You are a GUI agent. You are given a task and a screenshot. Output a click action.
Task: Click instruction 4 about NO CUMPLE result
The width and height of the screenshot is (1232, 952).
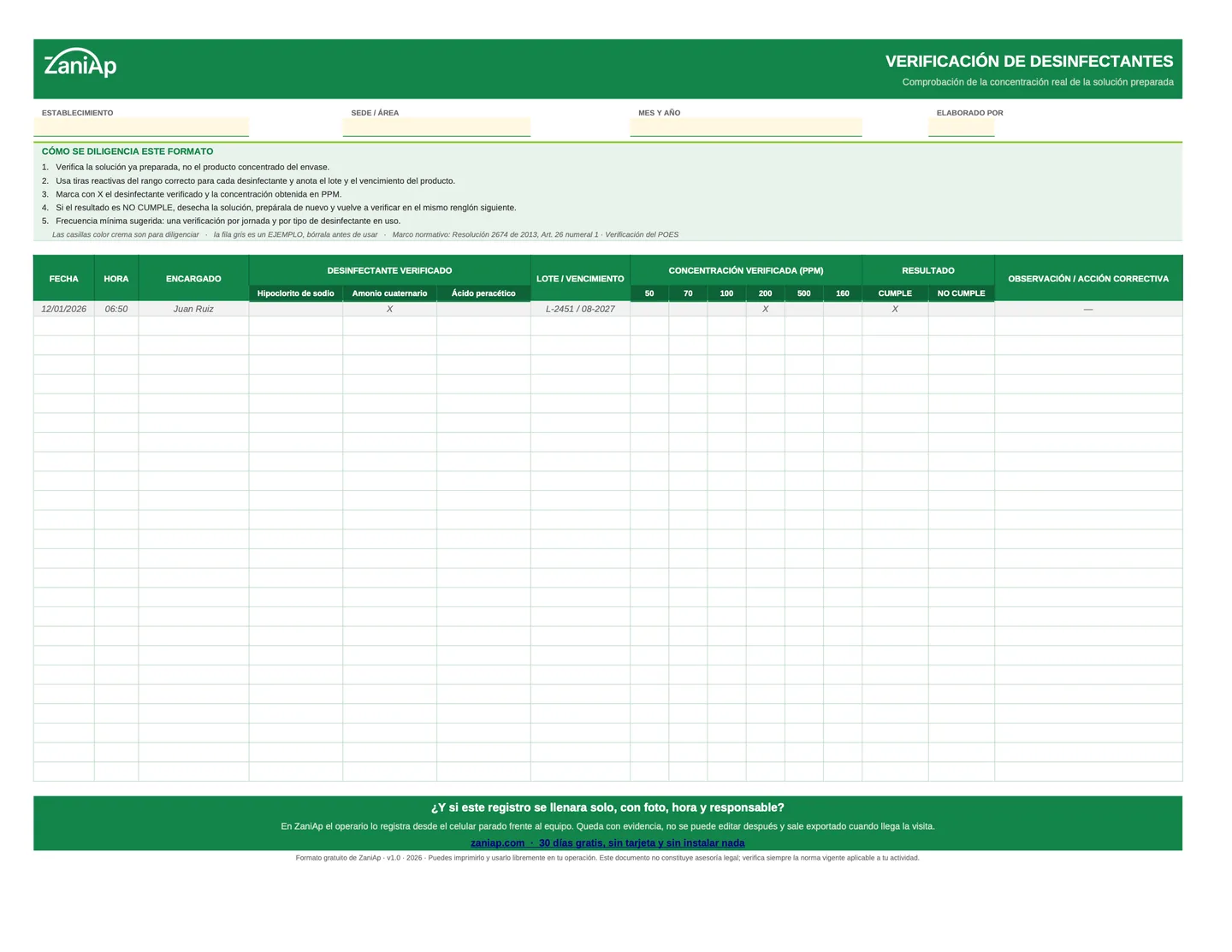(x=279, y=208)
